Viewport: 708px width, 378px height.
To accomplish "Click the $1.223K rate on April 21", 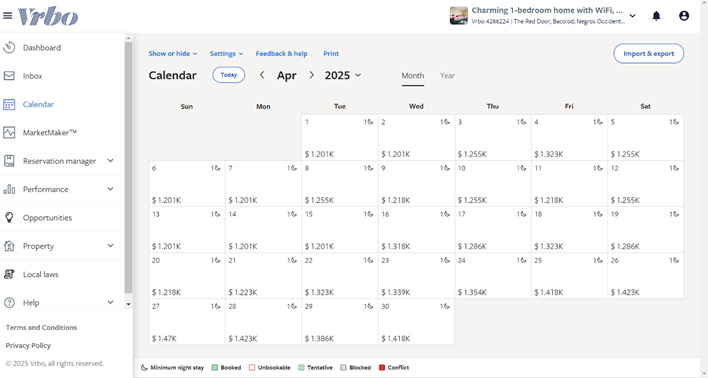I will [x=243, y=293].
